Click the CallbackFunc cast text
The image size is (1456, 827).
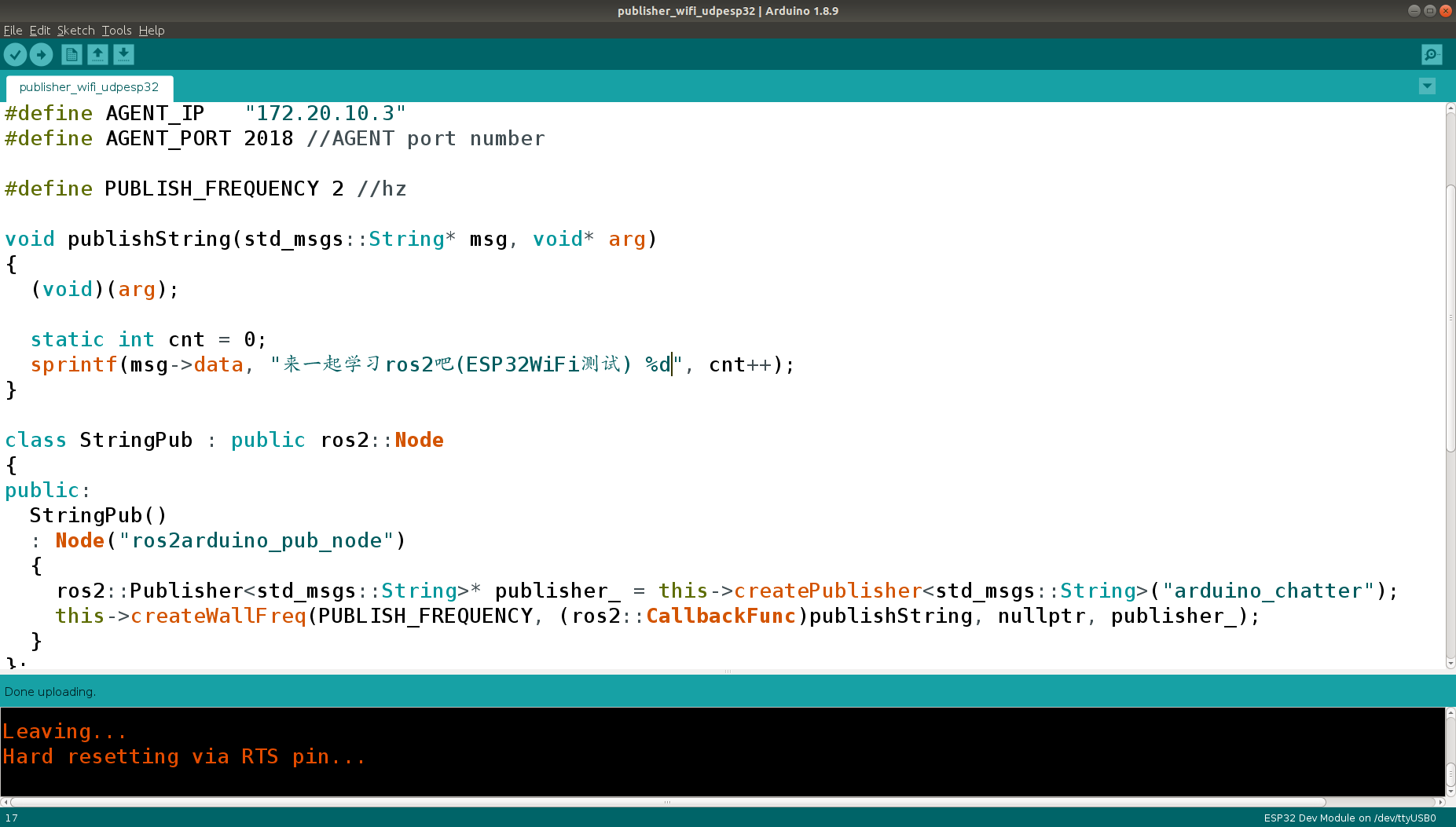click(721, 617)
